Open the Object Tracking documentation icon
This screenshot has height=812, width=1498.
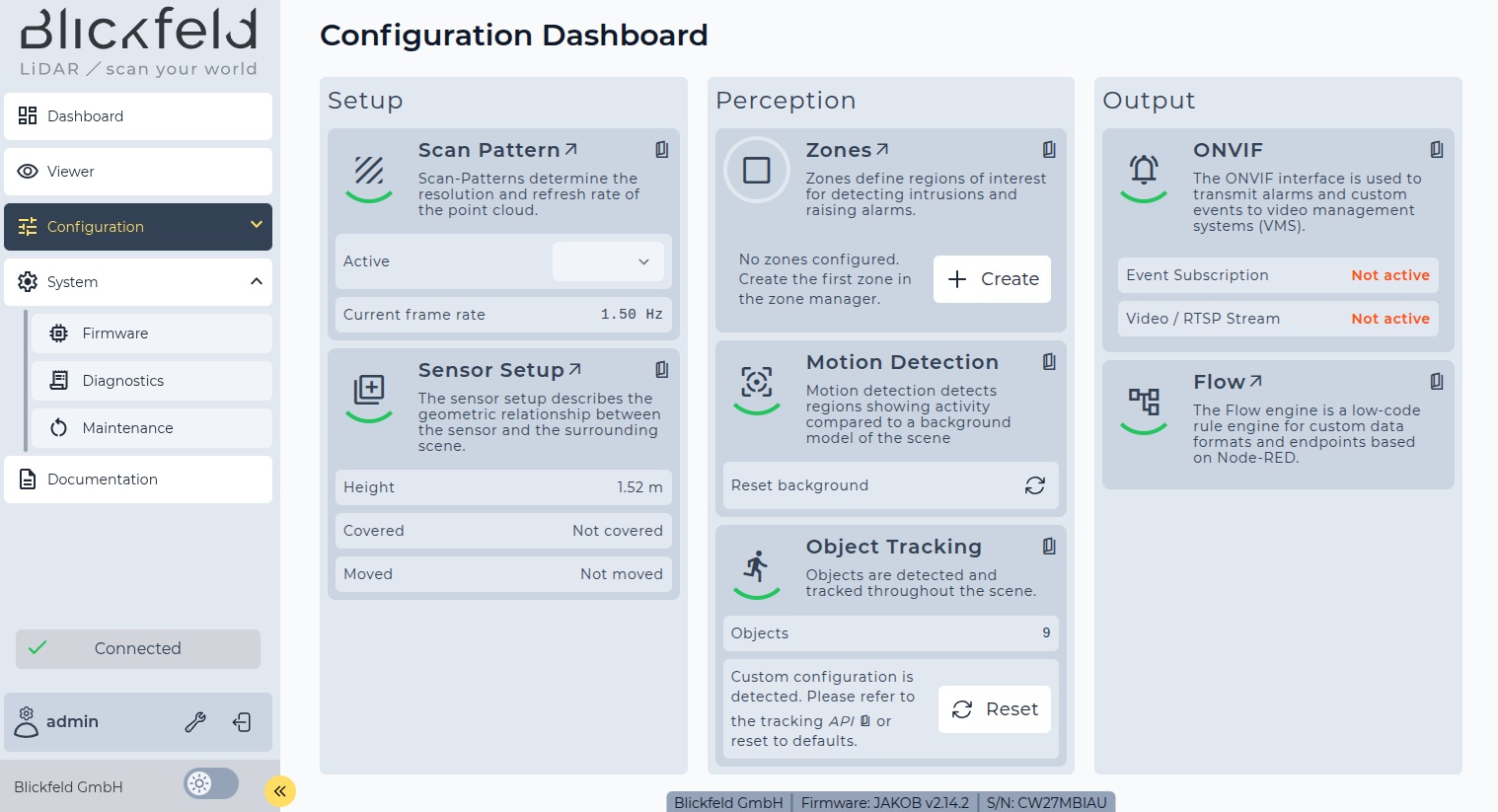click(1049, 546)
